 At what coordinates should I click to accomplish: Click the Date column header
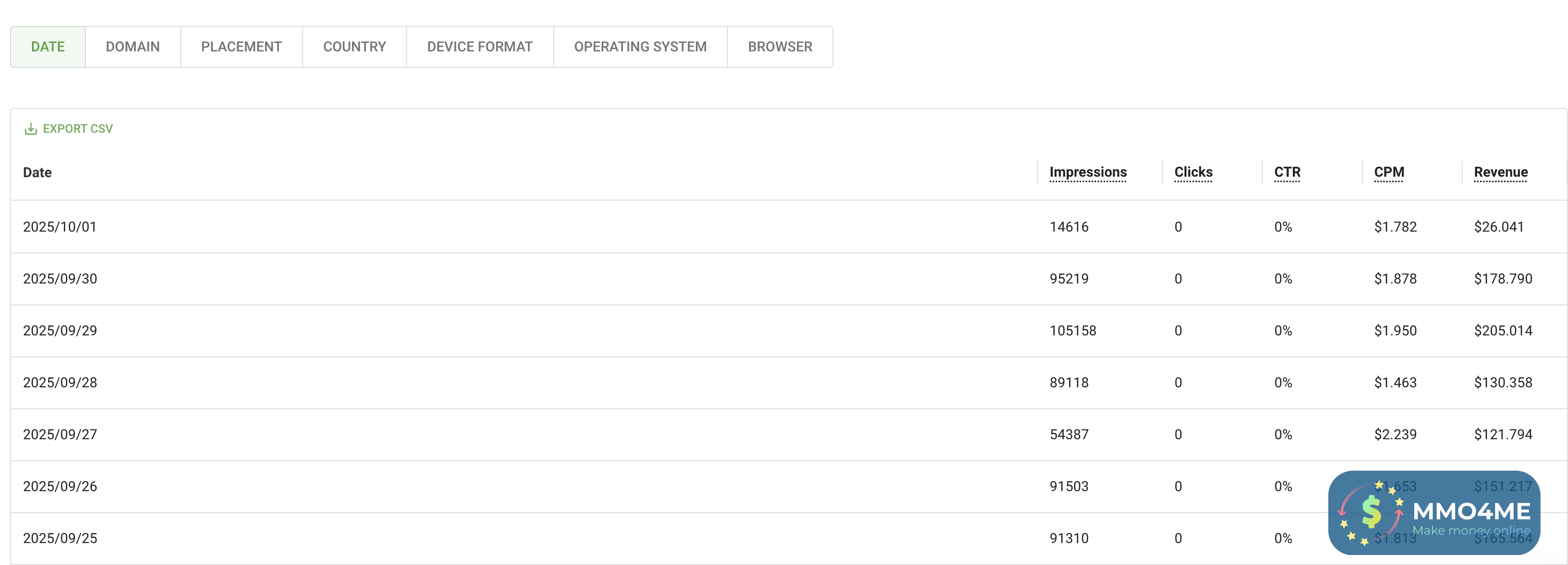coord(37,173)
